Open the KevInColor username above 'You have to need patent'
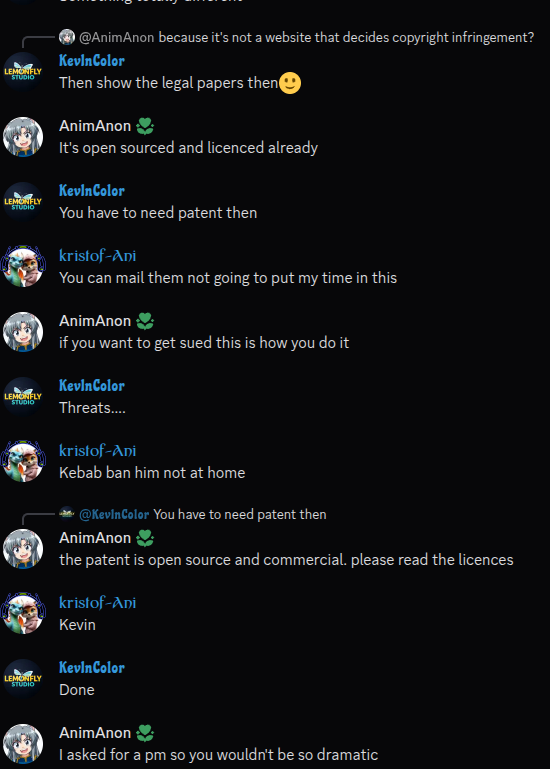Screen dimensions: 550x769 click(x=92, y=191)
